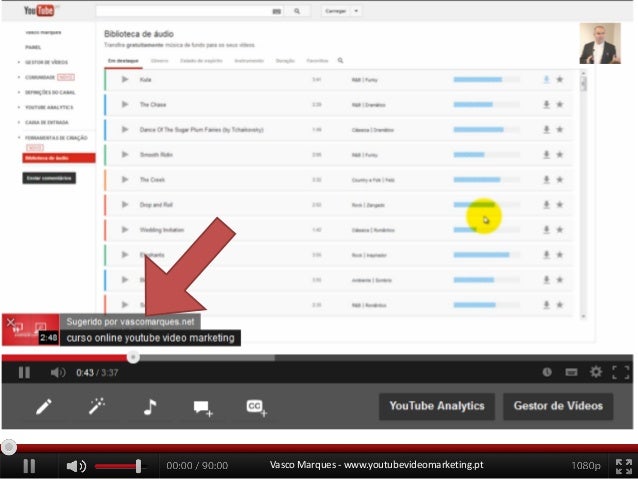The width and height of the screenshot is (638, 479).
Task: Open the magic wand enhancements tool
Action: click(x=97, y=406)
